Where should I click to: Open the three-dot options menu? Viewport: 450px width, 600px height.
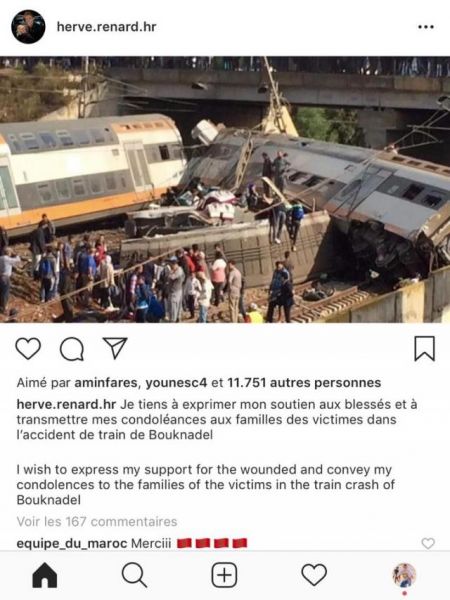(x=426, y=27)
